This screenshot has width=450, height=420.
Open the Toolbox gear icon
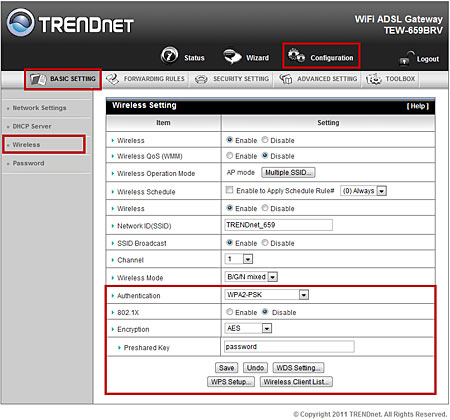click(x=374, y=79)
